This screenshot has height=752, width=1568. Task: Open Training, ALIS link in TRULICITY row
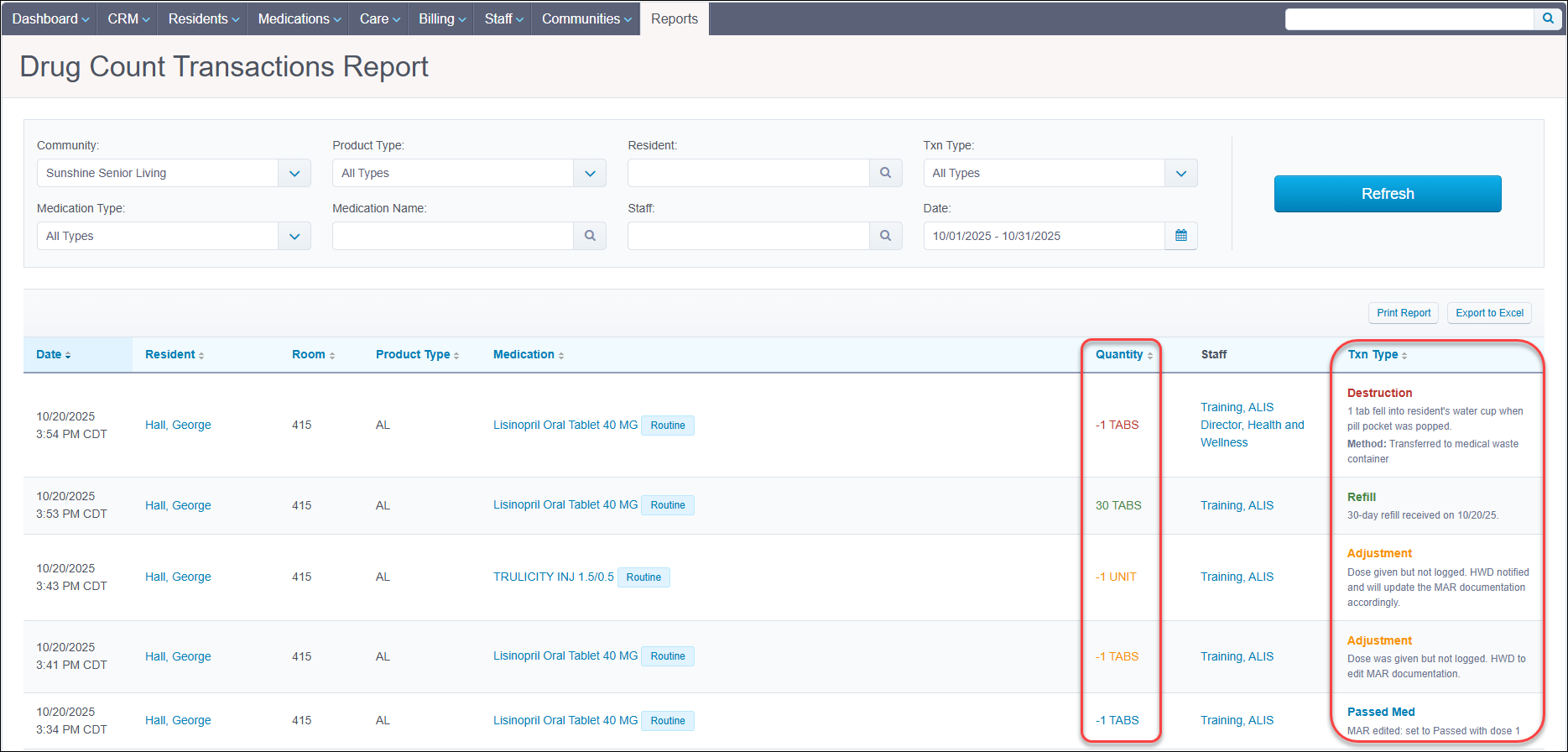[1237, 577]
